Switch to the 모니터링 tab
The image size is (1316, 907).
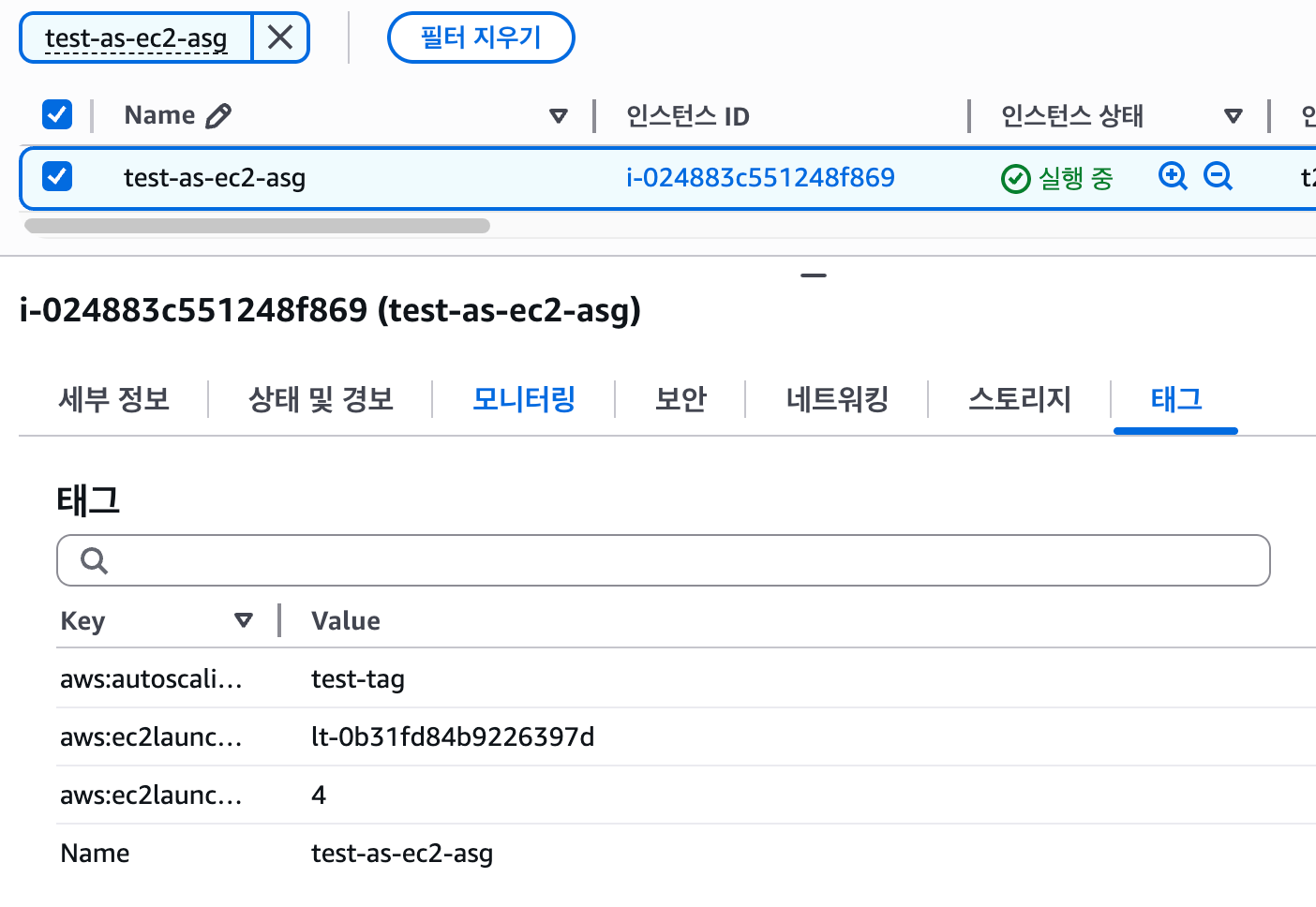pos(524,399)
